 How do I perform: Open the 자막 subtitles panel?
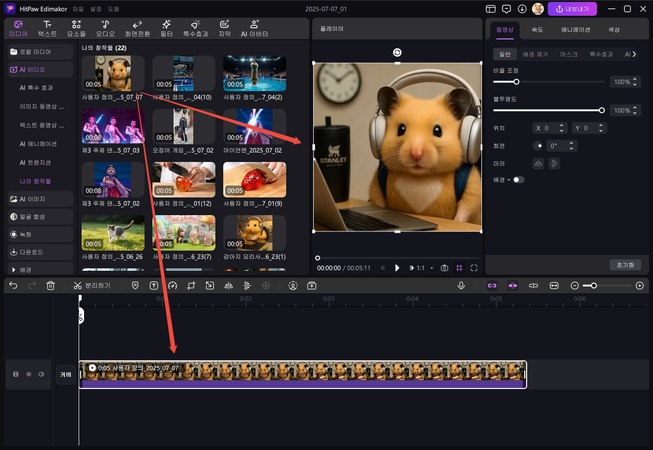pyautogui.click(x=224, y=29)
